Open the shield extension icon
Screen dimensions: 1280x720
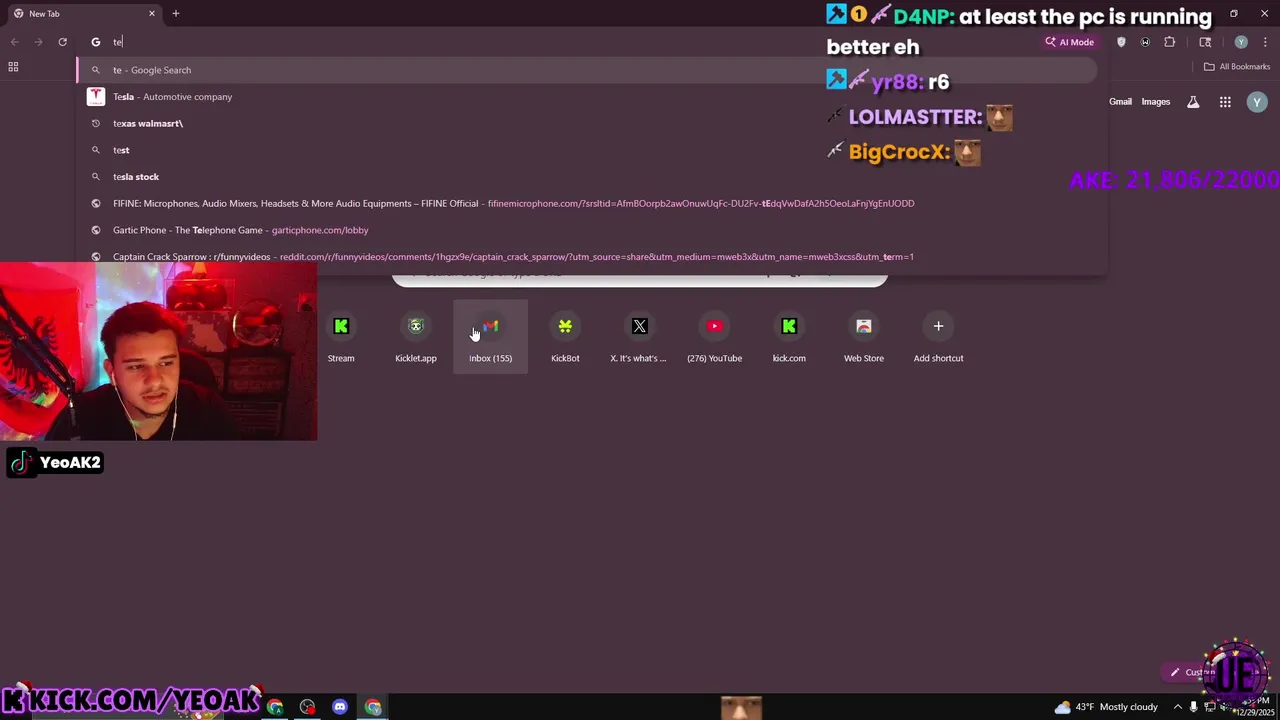pos(1121,42)
